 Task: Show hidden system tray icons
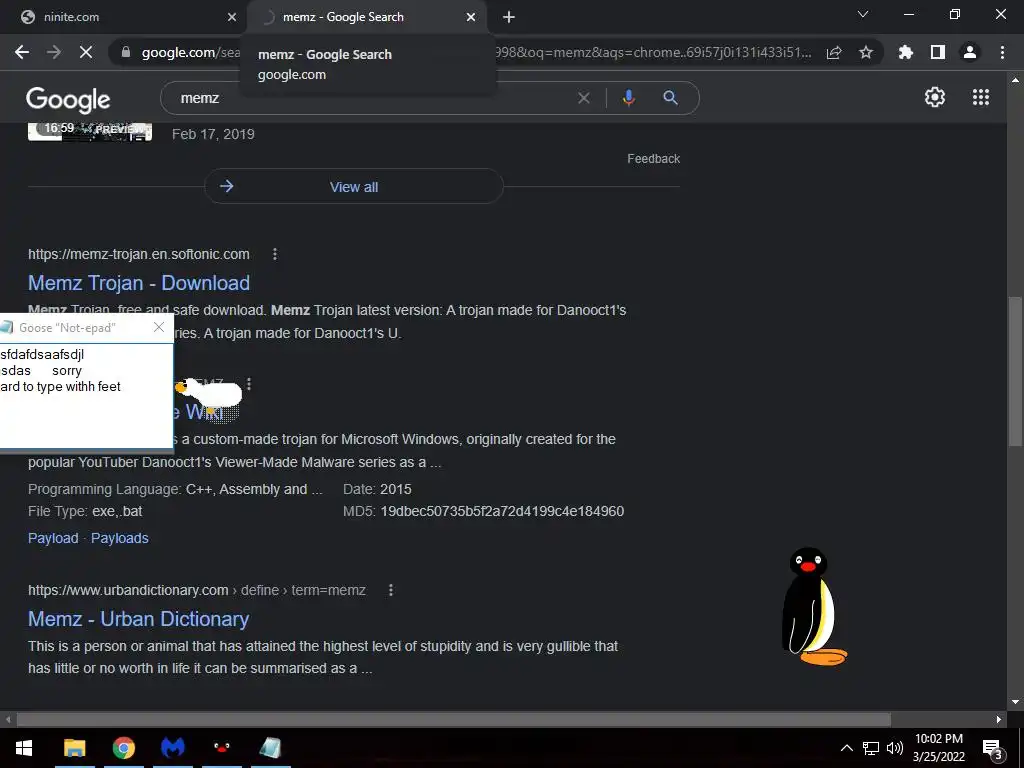[846, 748]
